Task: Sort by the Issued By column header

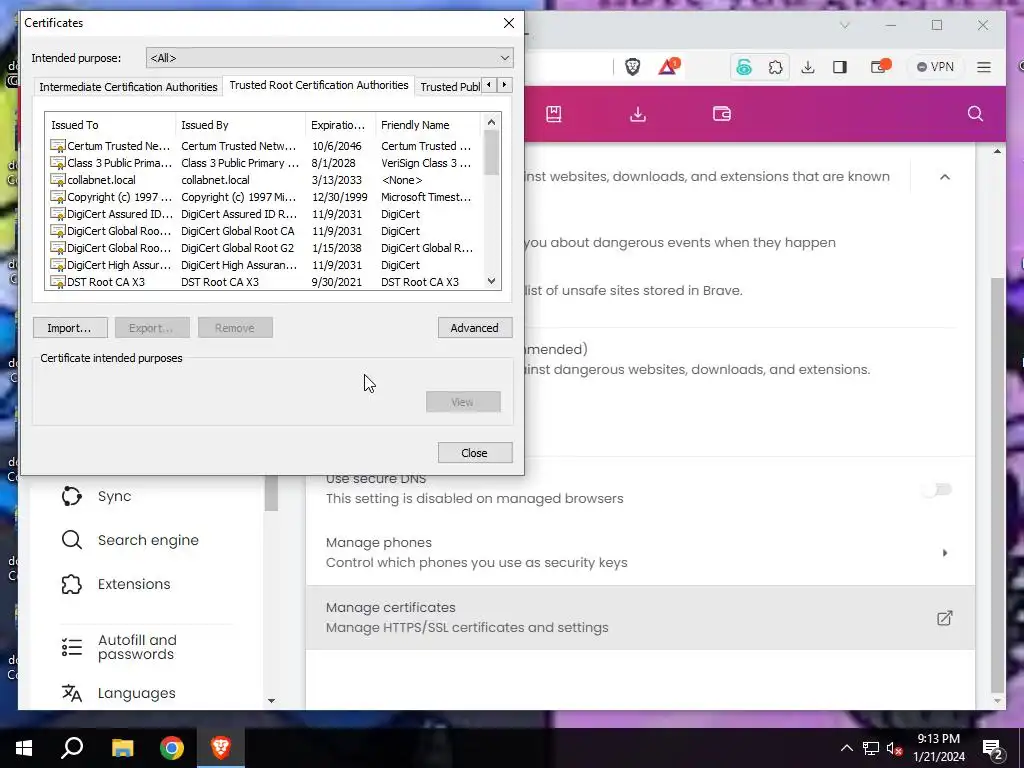Action: [240, 125]
